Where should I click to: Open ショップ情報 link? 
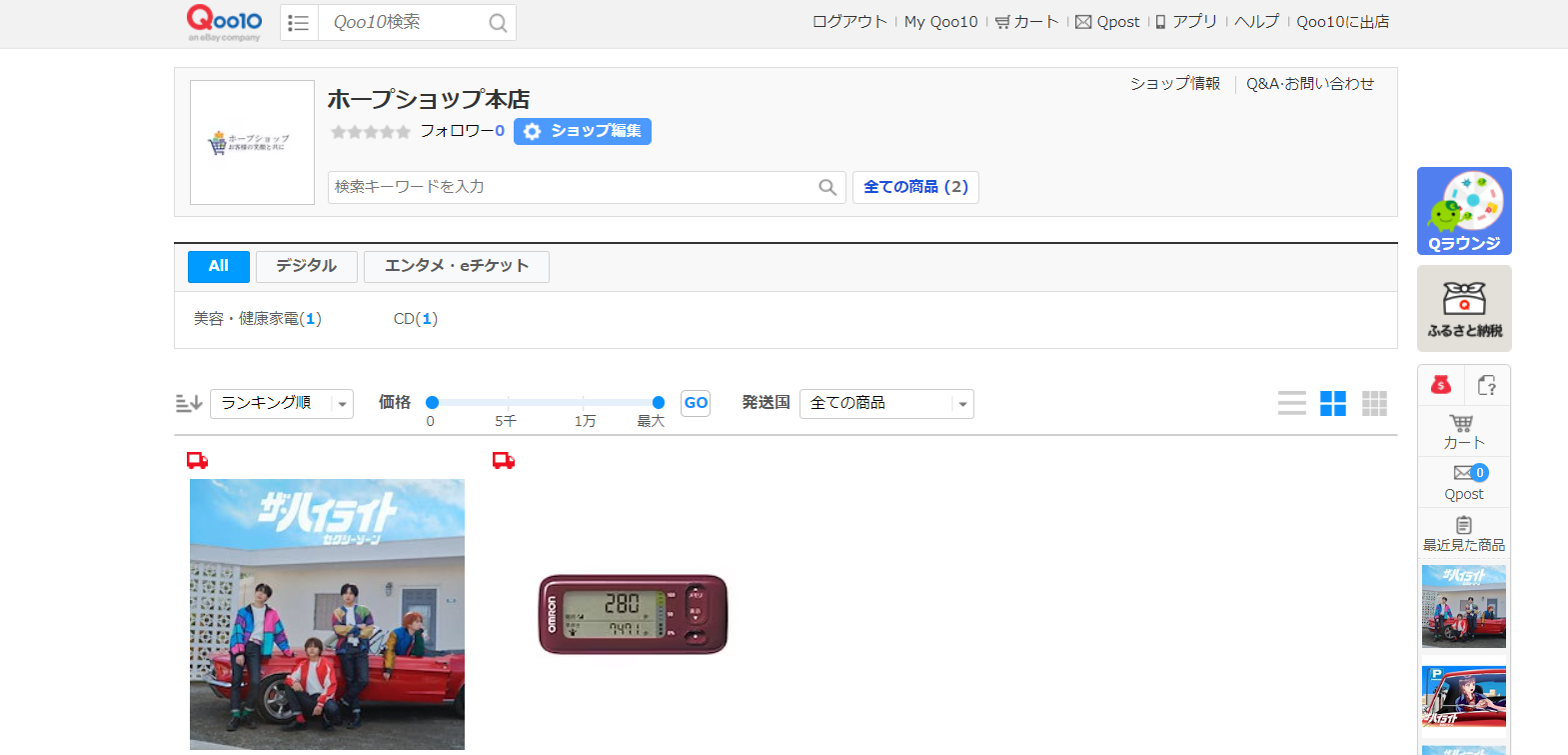1175,84
